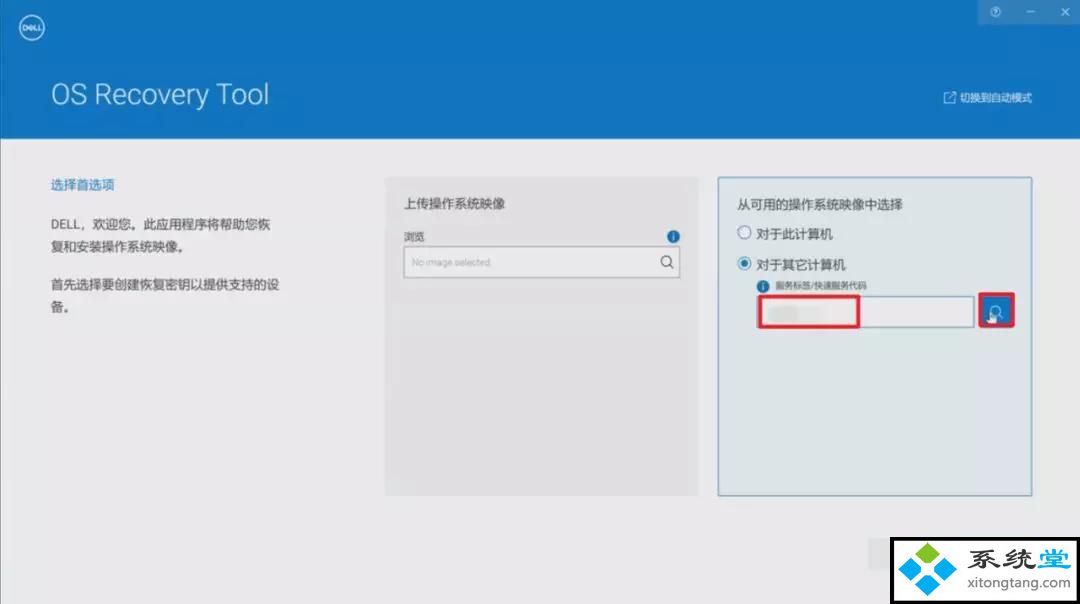Screen dimensions: 1080x604
Task: Select the 对于其它计算机 radio button
Action: (x=744, y=264)
